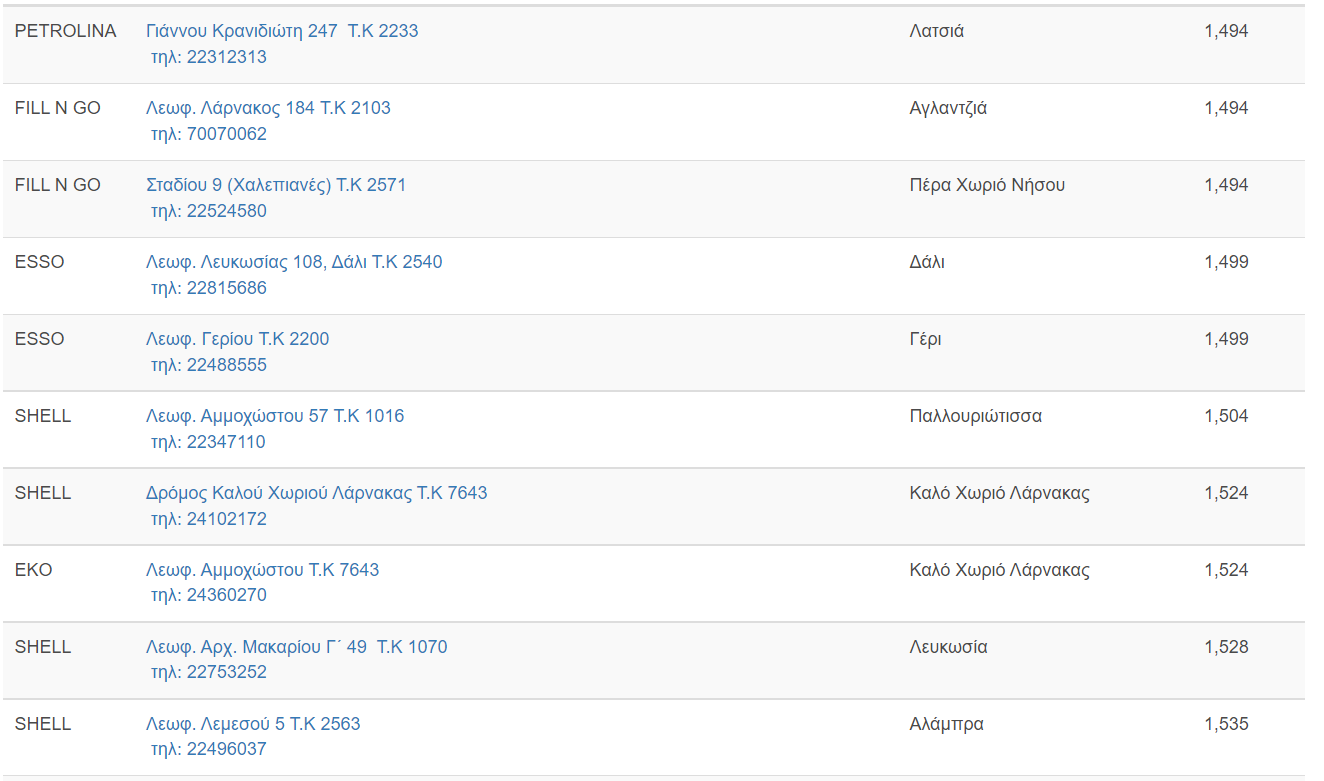Screen dimensions: 1324x781
Task: Click phone number 24360270
Action: [x=227, y=595]
